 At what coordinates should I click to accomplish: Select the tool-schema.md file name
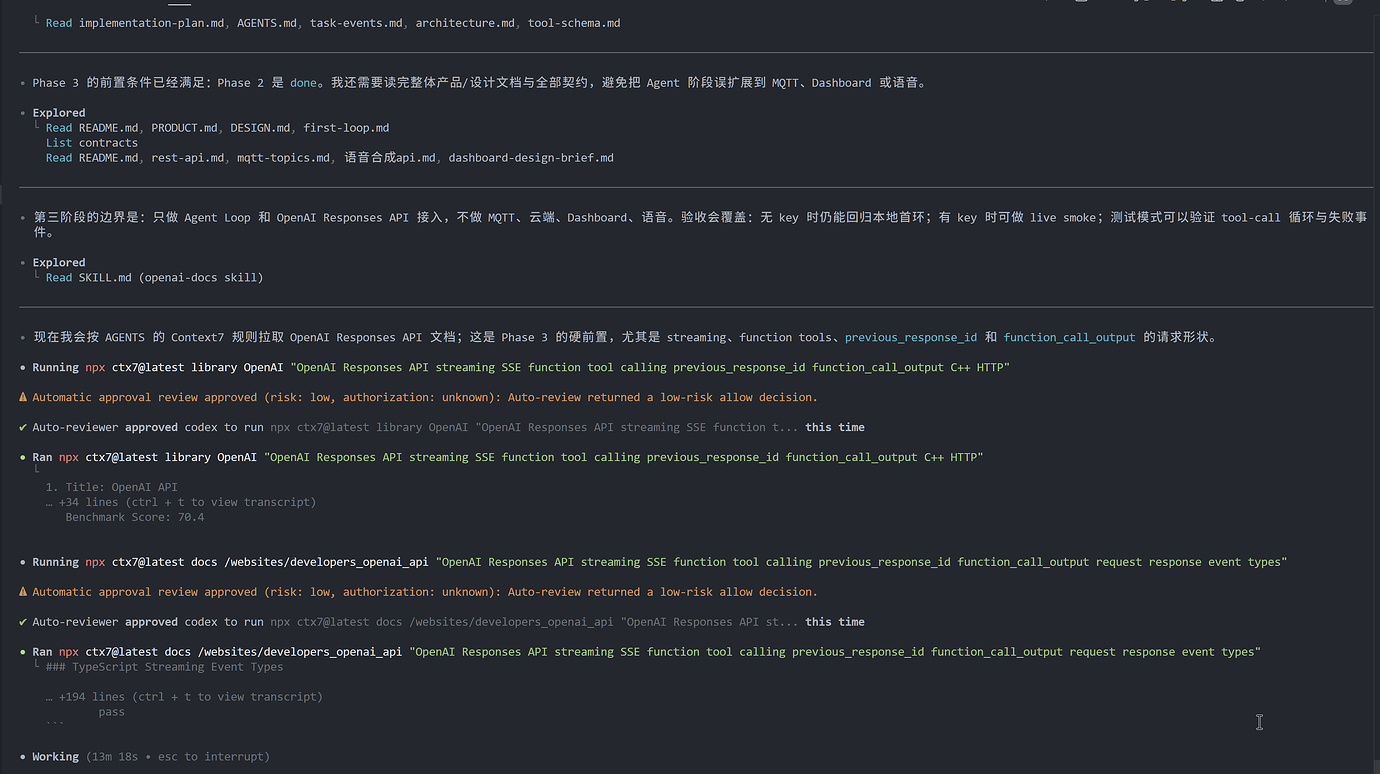pos(574,23)
